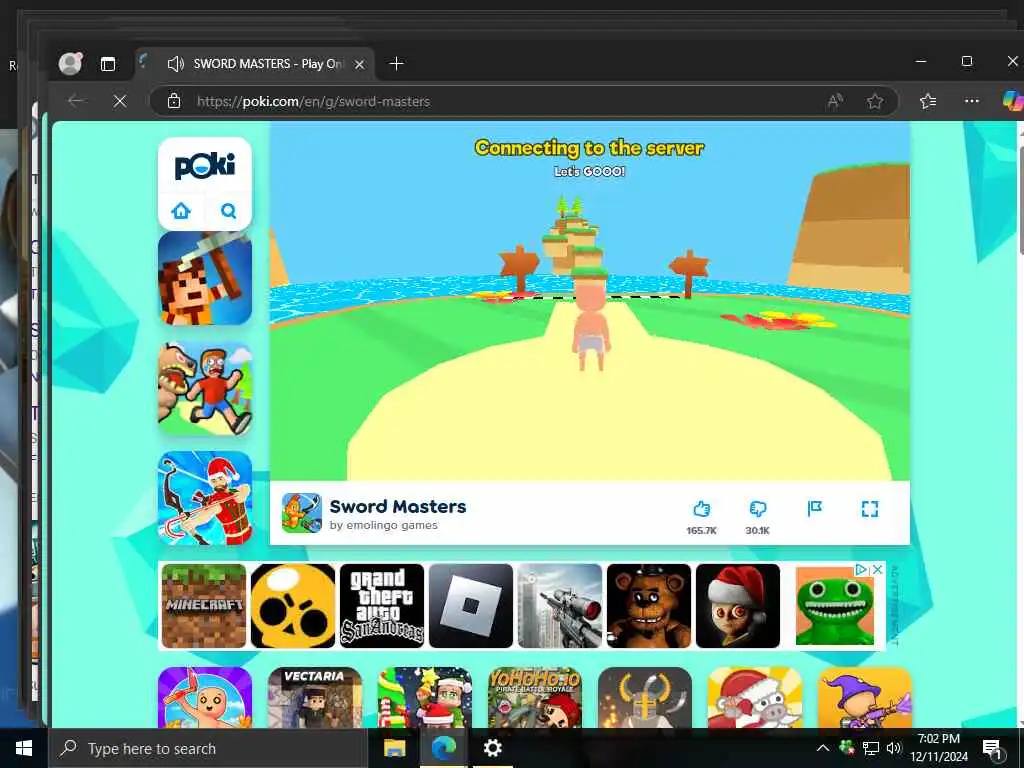
Task: Open the yellow skull Brawl Stars tile
Action: (293, 606)
